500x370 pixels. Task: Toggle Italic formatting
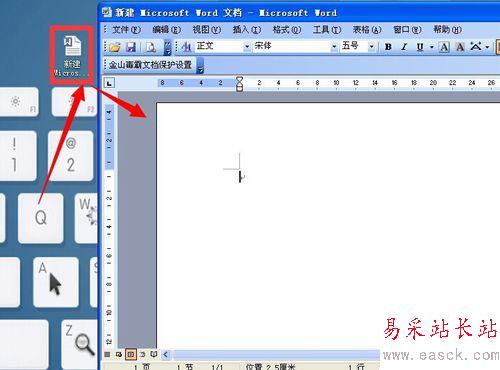click(404, 47)
